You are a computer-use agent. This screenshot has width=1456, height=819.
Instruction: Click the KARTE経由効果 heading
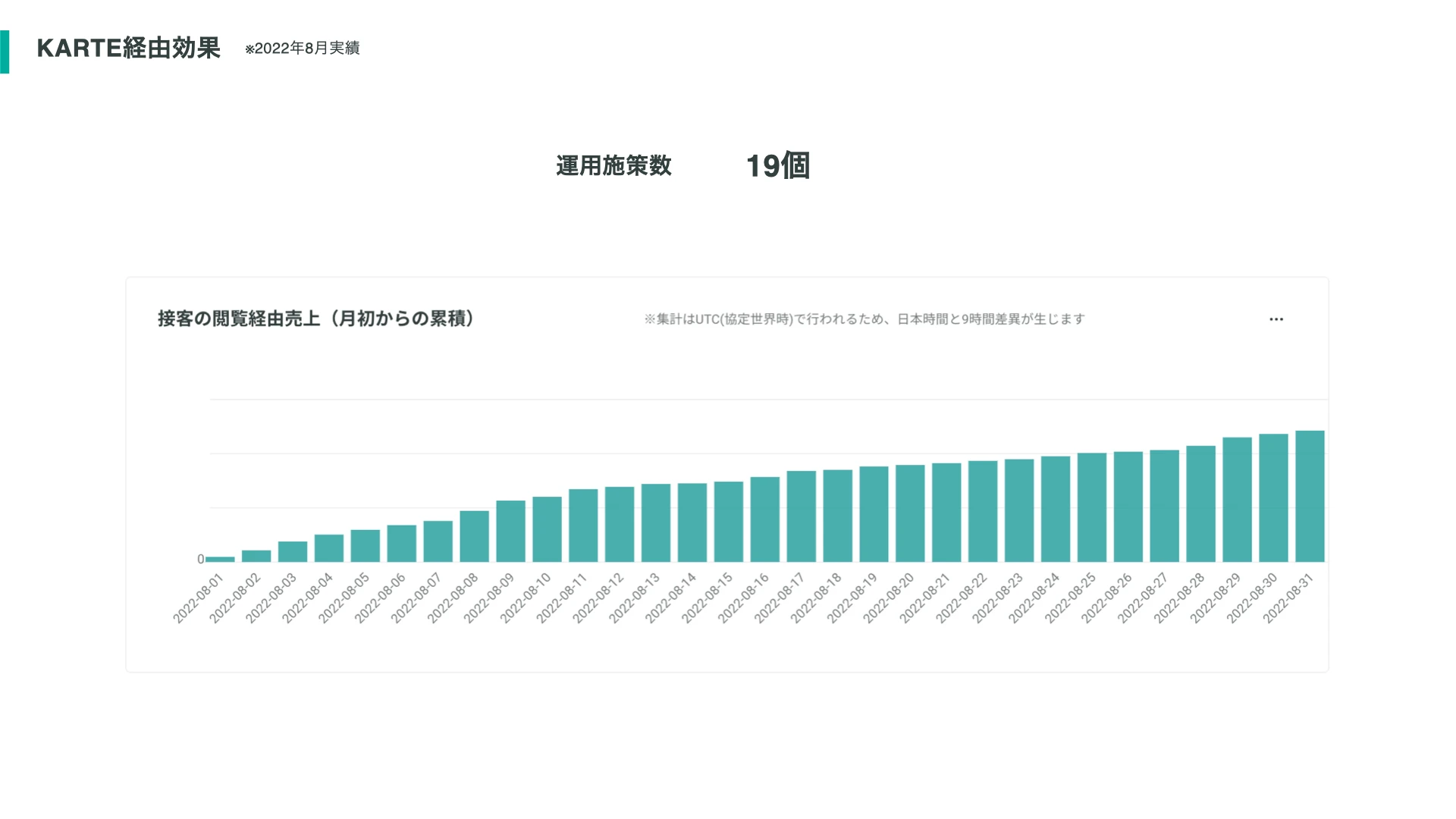128,48
